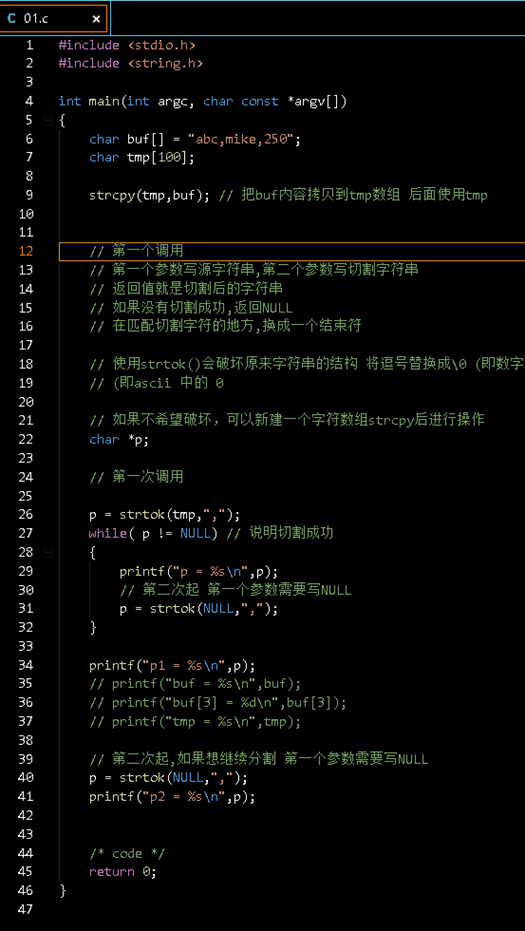
Task: Click 'p = strtok(NULL,",");' on line 40
Action: pyautogui.click(x=169, y=778)
